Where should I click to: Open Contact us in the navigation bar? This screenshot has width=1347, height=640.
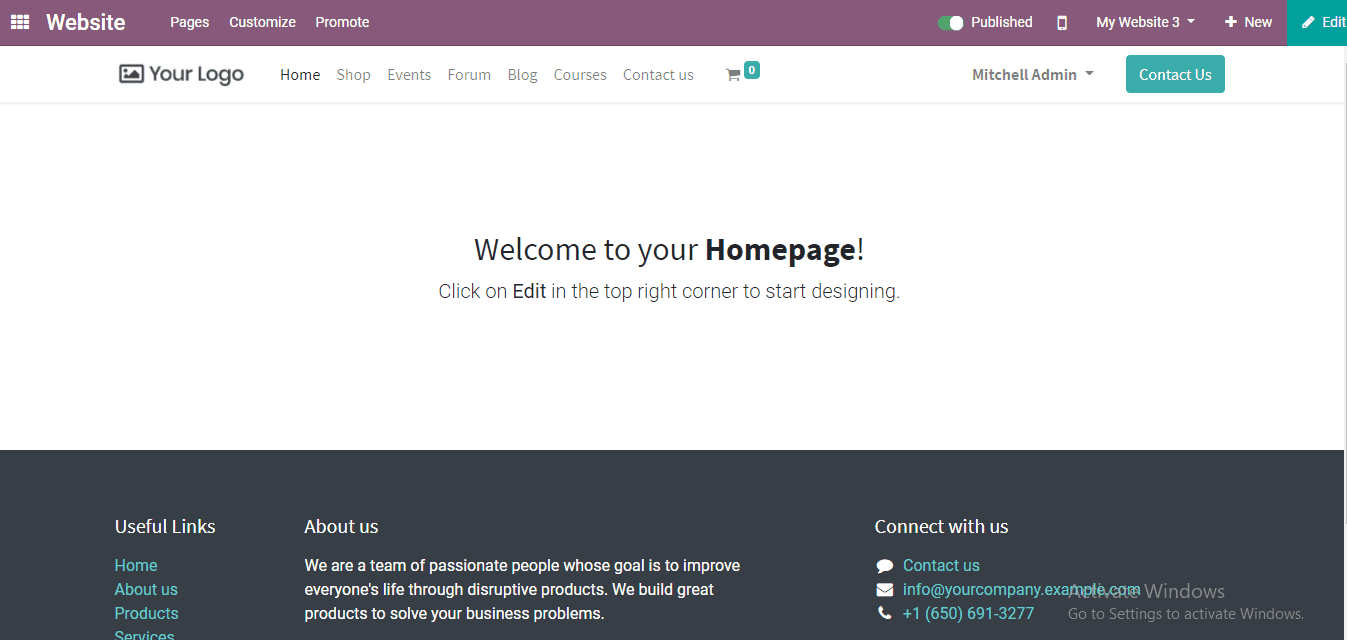click(658, 75)
